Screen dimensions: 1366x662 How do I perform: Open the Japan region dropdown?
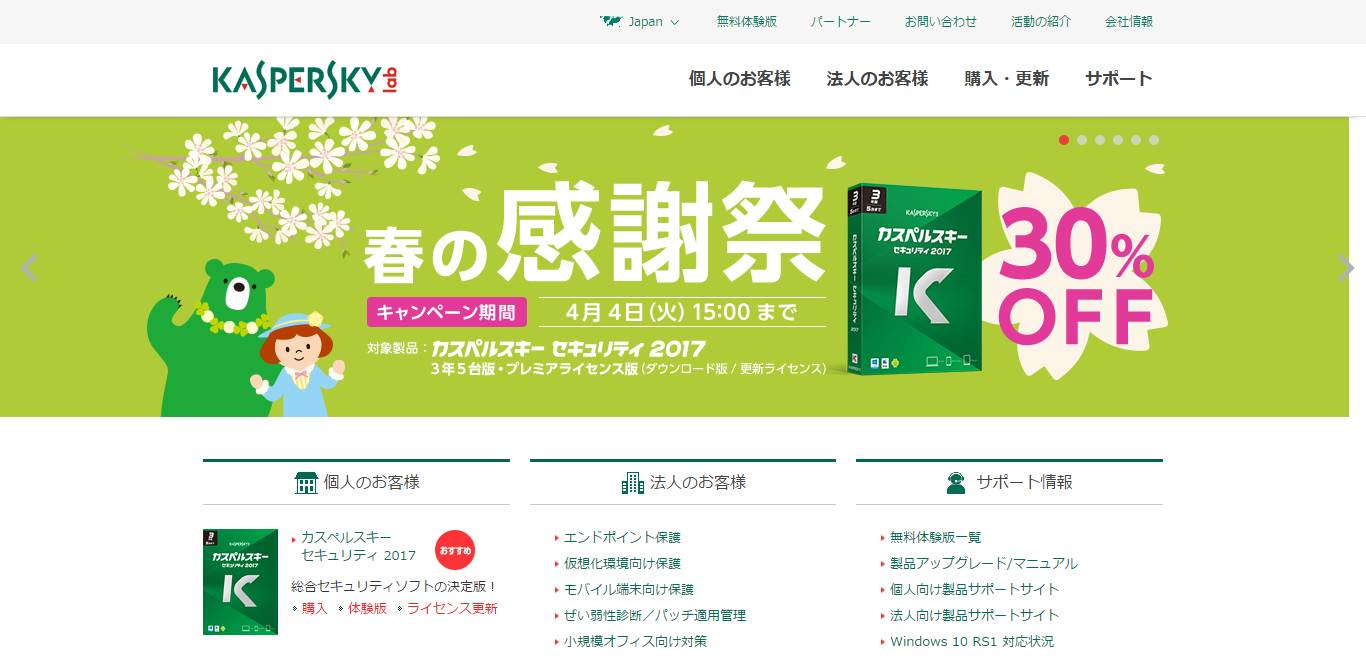[640, 21]
